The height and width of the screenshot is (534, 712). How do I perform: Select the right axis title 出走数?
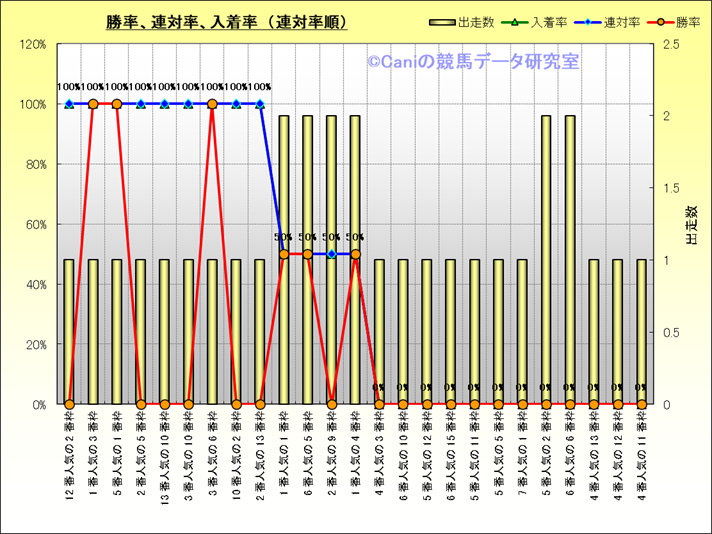(x=691, y=225)
